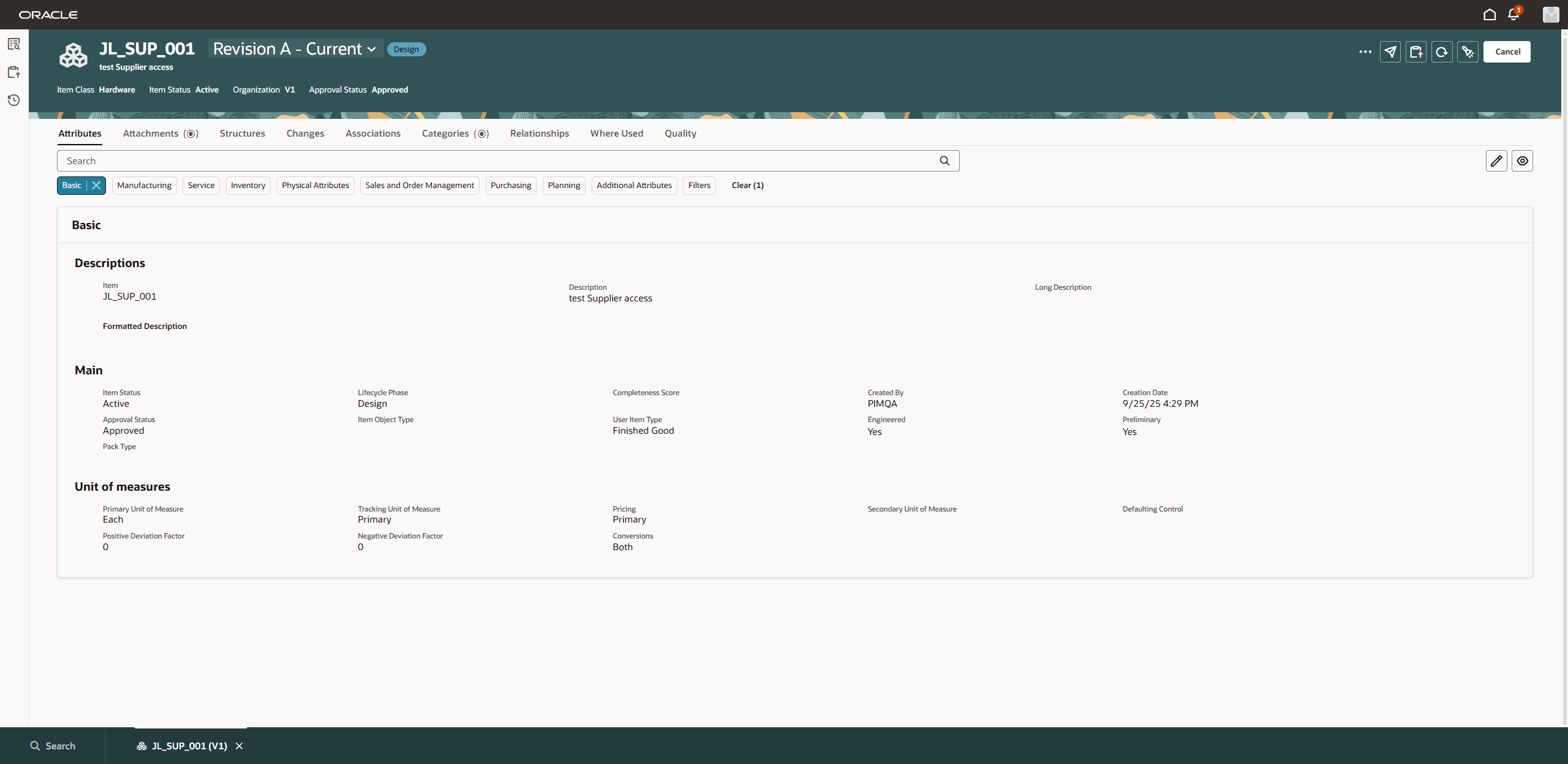
Task: Click the flashlight highlight icon near Cancel
Action: pyautogui.click(x=1468, y=51)
